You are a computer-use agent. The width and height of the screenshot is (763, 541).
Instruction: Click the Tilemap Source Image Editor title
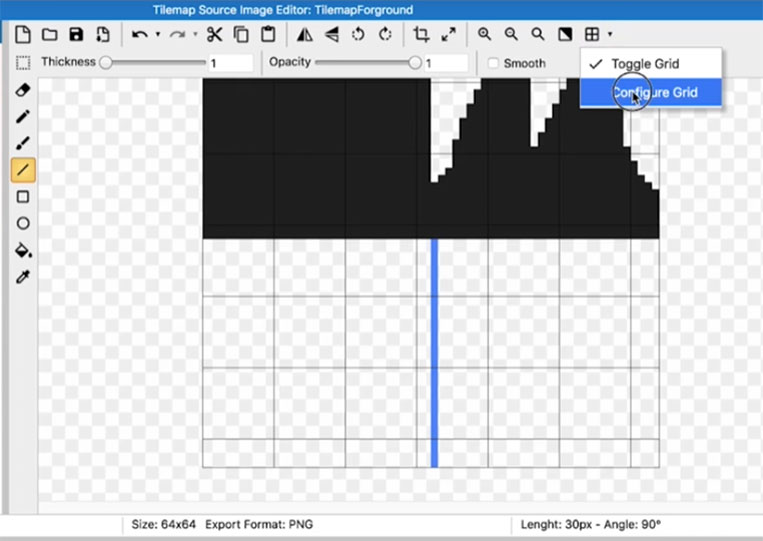click(283, 10)
